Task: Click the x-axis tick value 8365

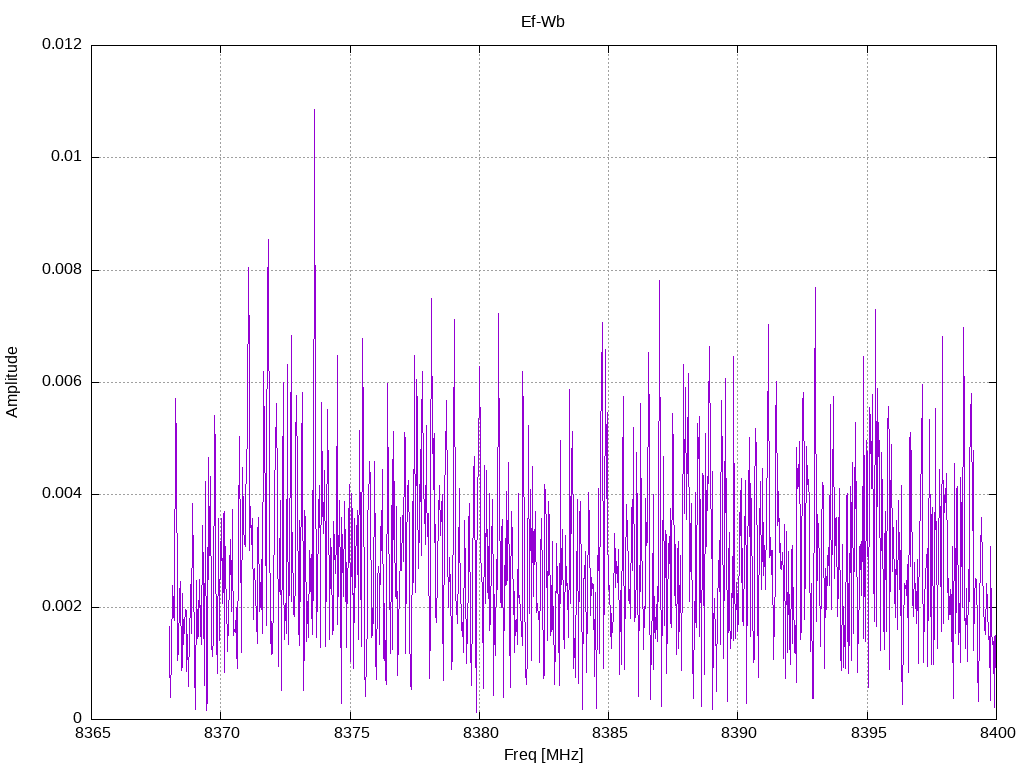Action: click(93, 733)
